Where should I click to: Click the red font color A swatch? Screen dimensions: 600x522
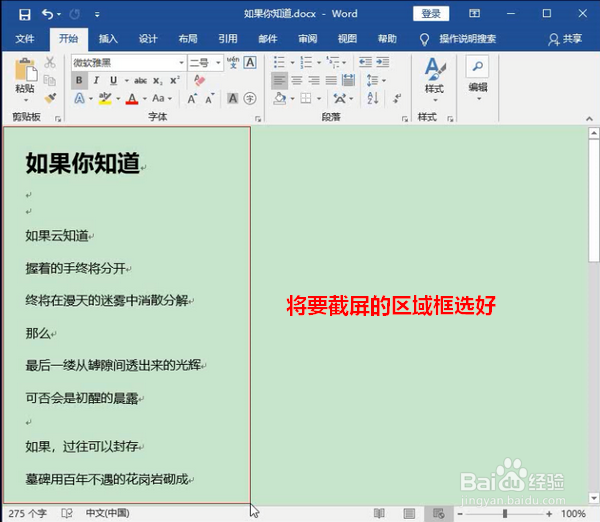(132, 99)
